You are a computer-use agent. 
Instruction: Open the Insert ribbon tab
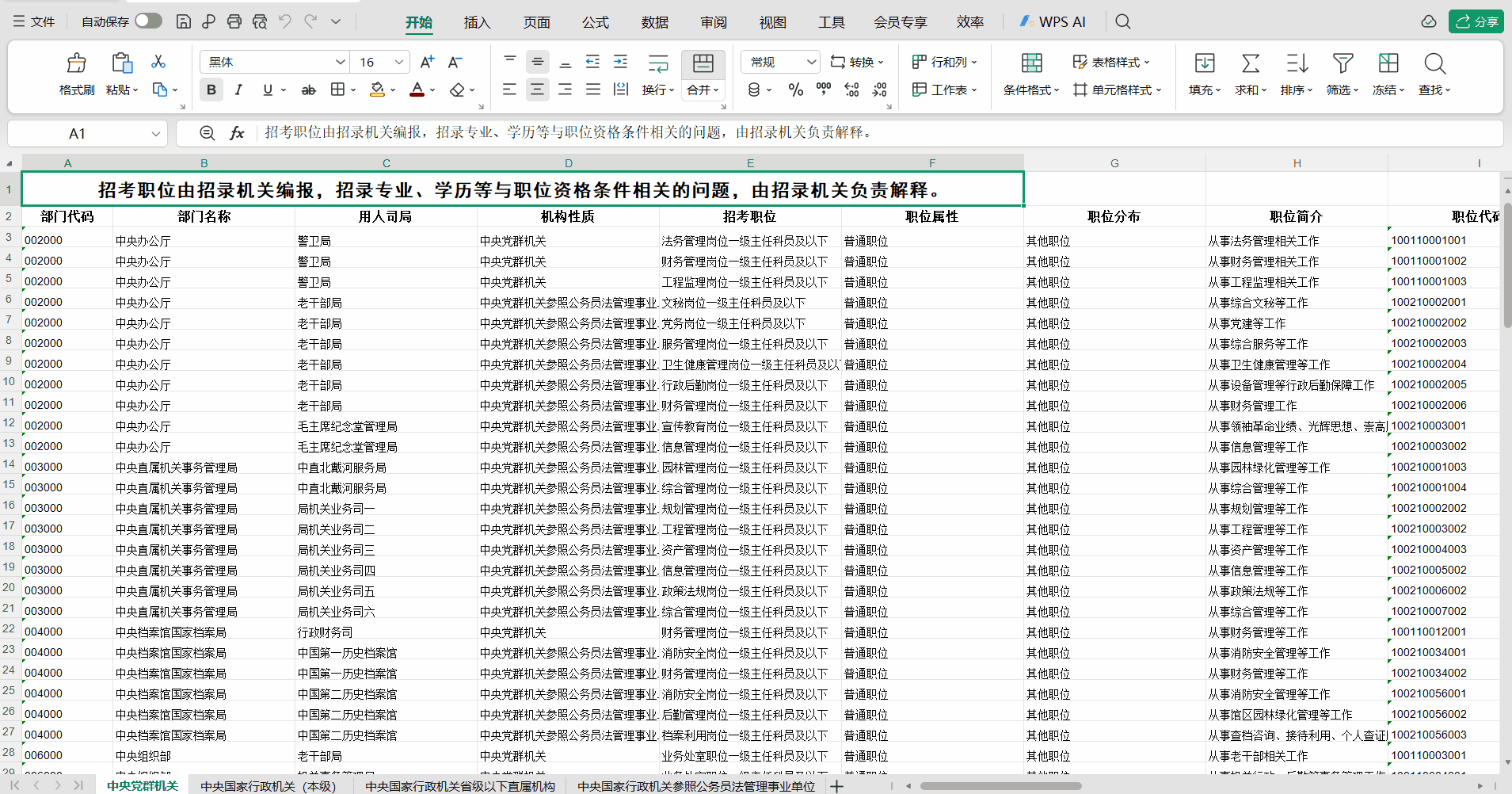point(477,22)
